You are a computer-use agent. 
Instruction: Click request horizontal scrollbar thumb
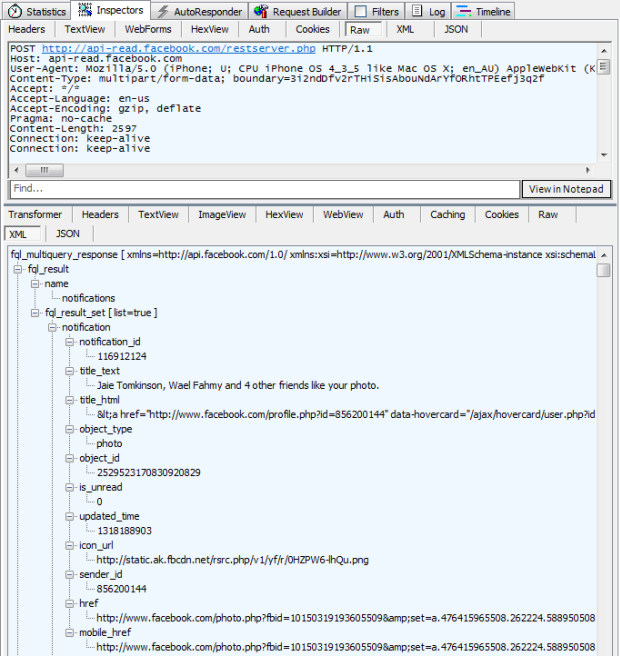pos(45,170)
